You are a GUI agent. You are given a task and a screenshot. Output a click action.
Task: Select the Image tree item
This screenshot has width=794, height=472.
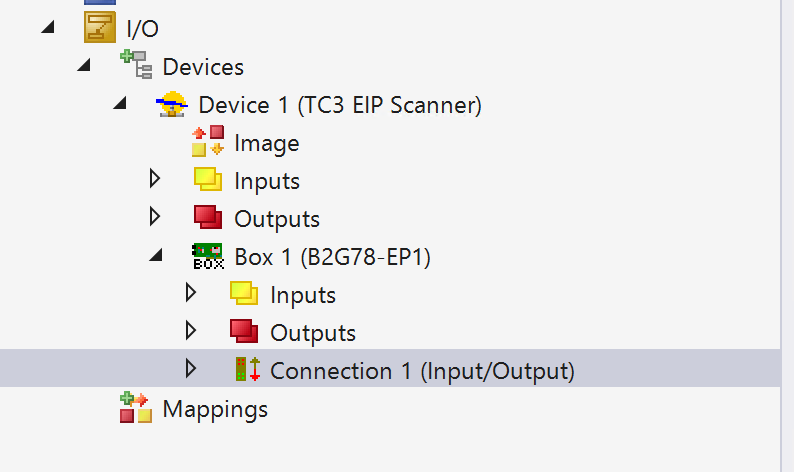click(266, 143)
